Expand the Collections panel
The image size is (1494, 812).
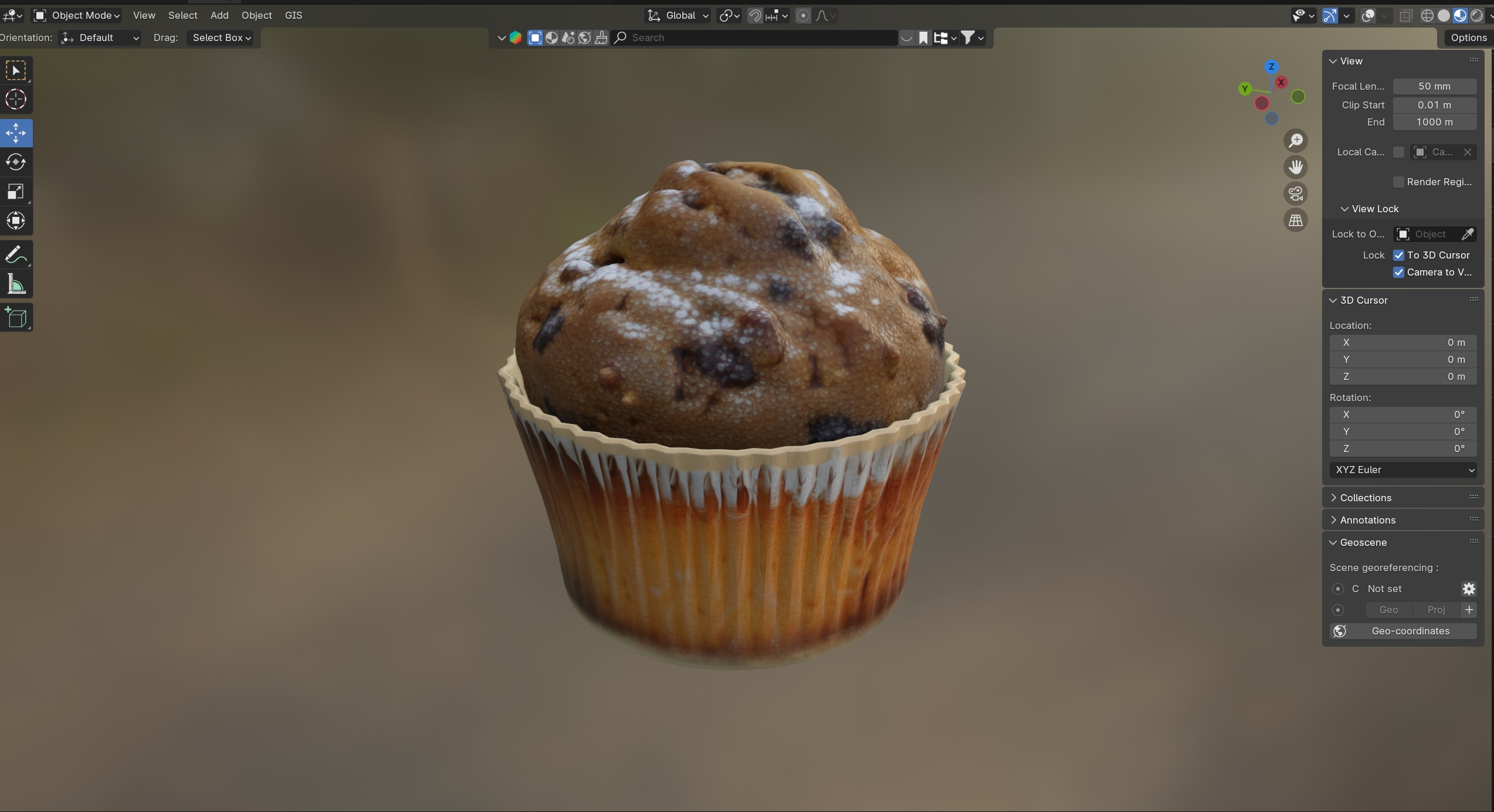click(1365, 498)
